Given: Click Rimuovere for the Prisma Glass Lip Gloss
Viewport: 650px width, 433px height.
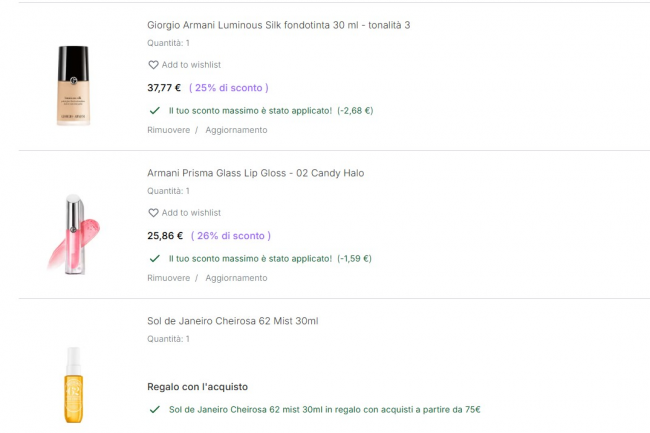Looking at the screenshot, I should click(168, 278).
